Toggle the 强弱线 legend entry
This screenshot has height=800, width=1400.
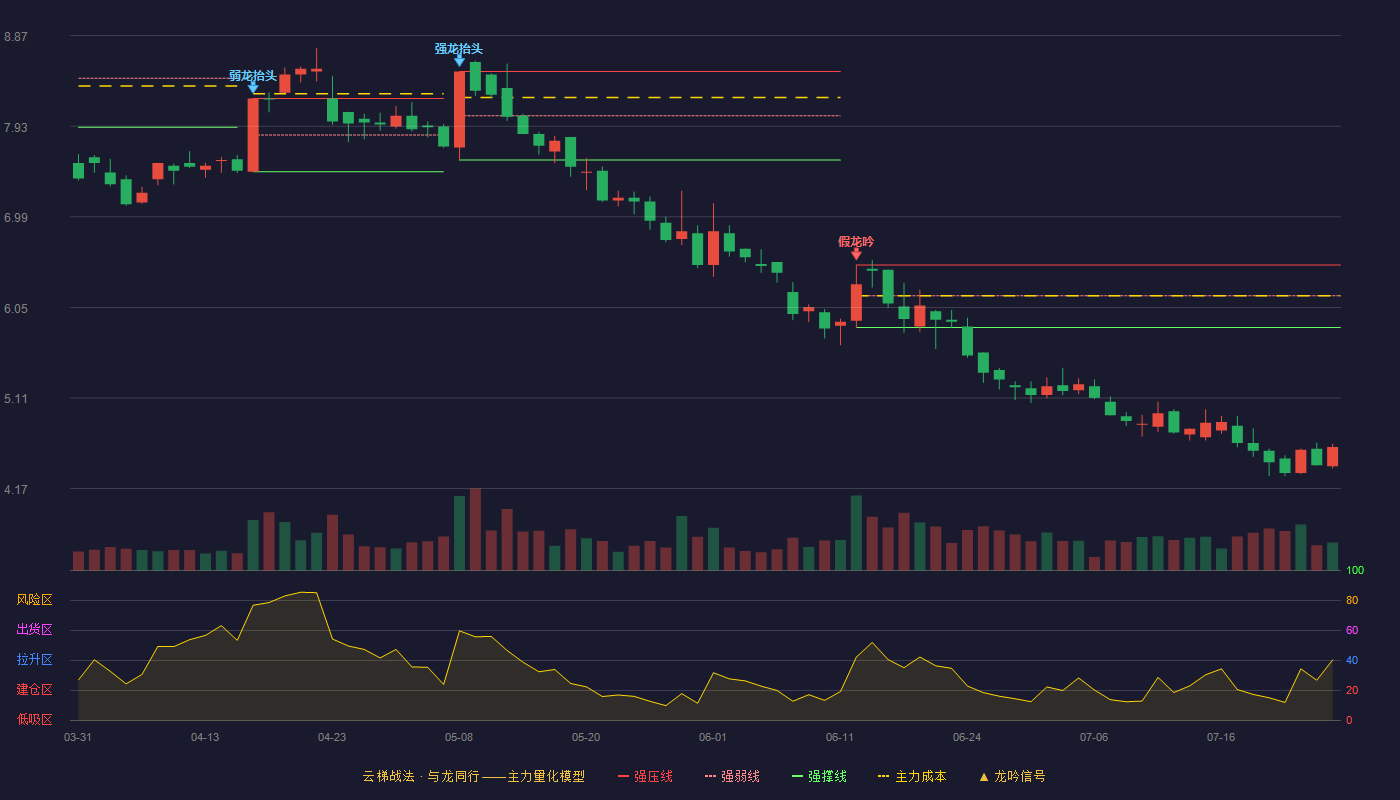point(732,776)
